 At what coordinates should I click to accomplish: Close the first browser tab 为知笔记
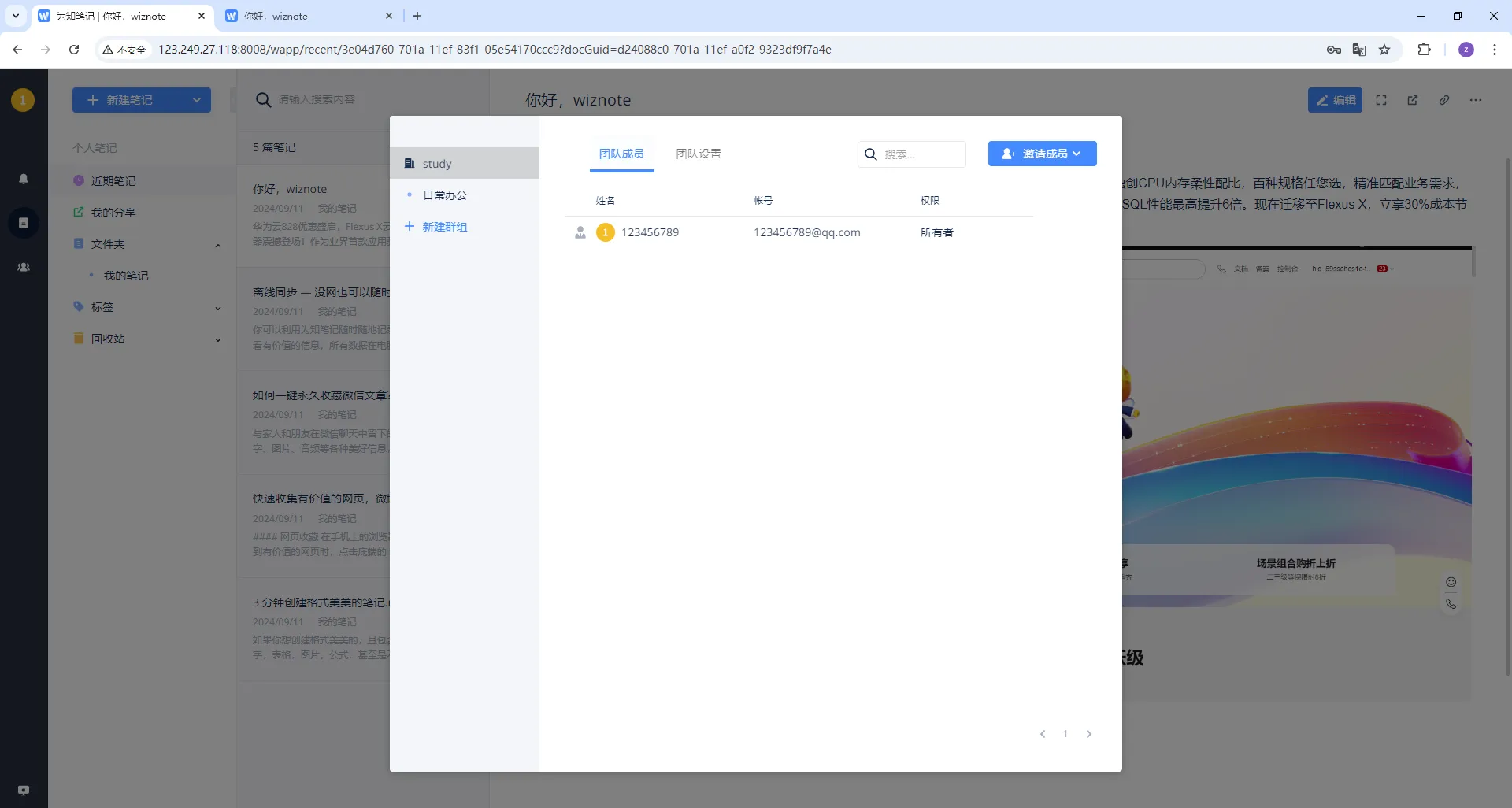202,16
